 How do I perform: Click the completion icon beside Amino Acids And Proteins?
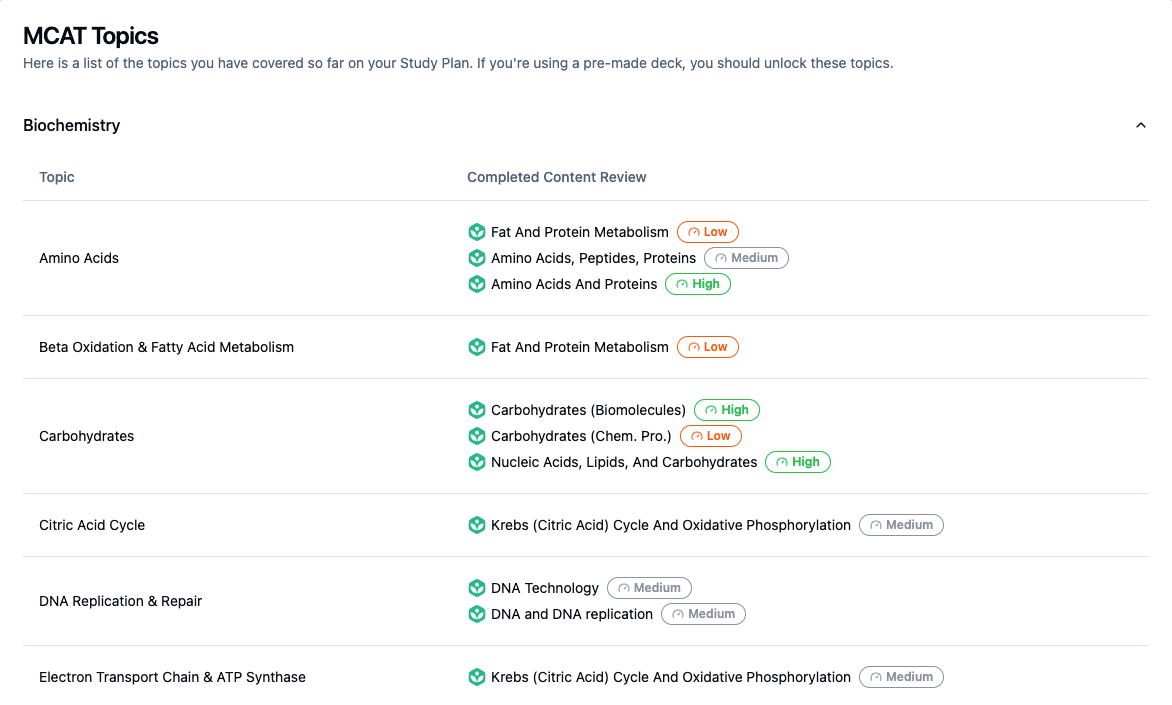point(477,284)
